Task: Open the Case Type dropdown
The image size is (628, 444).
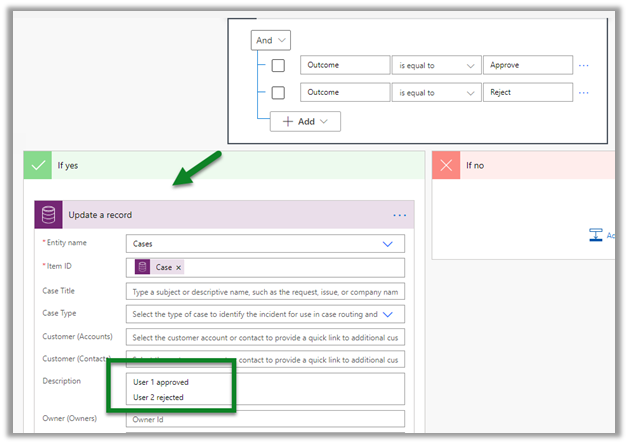Action: [x=387, y=314]
